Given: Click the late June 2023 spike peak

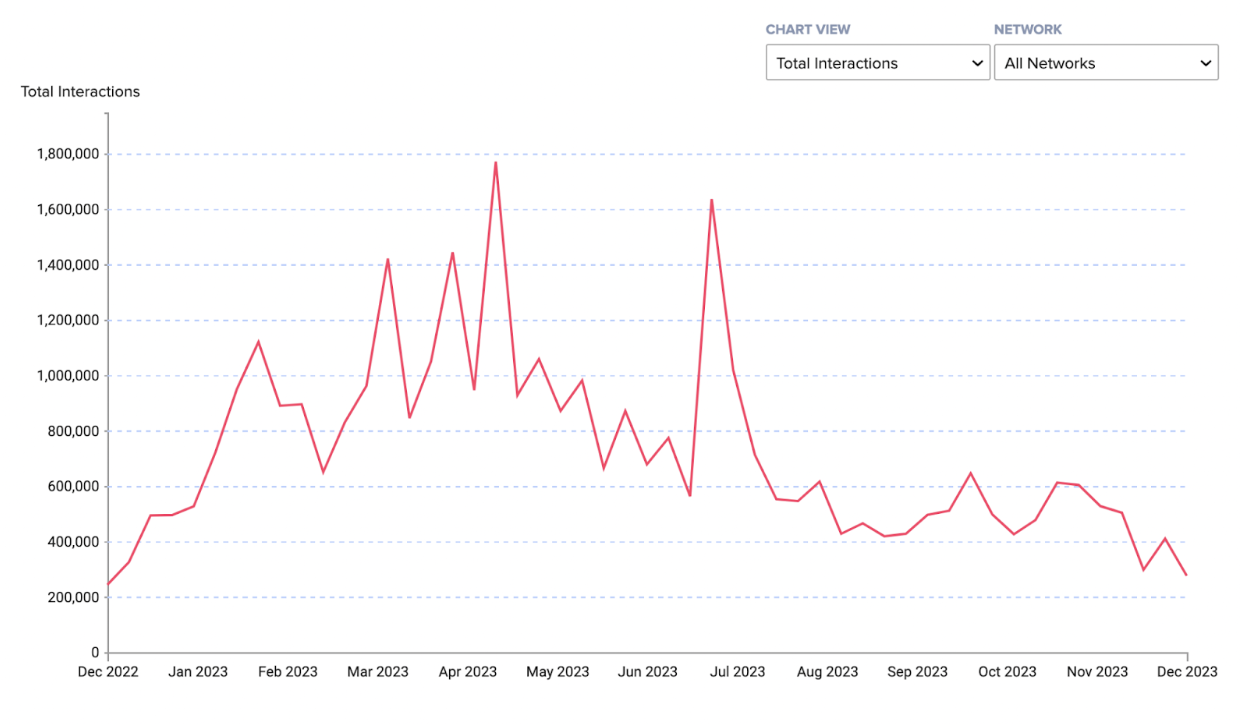Looking at the screenshot, I should tap(711, 200).
